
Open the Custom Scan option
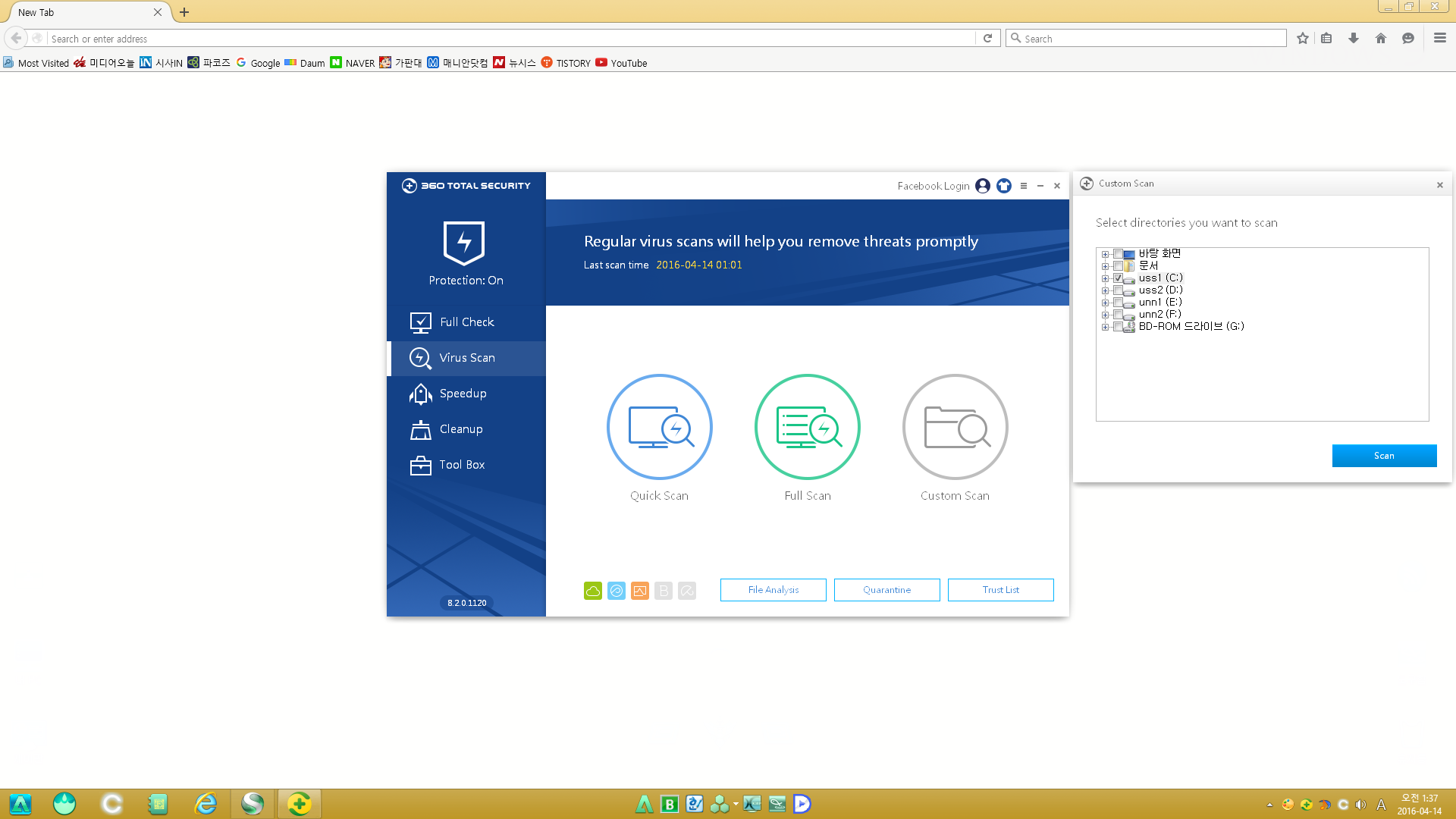[955, 427]
